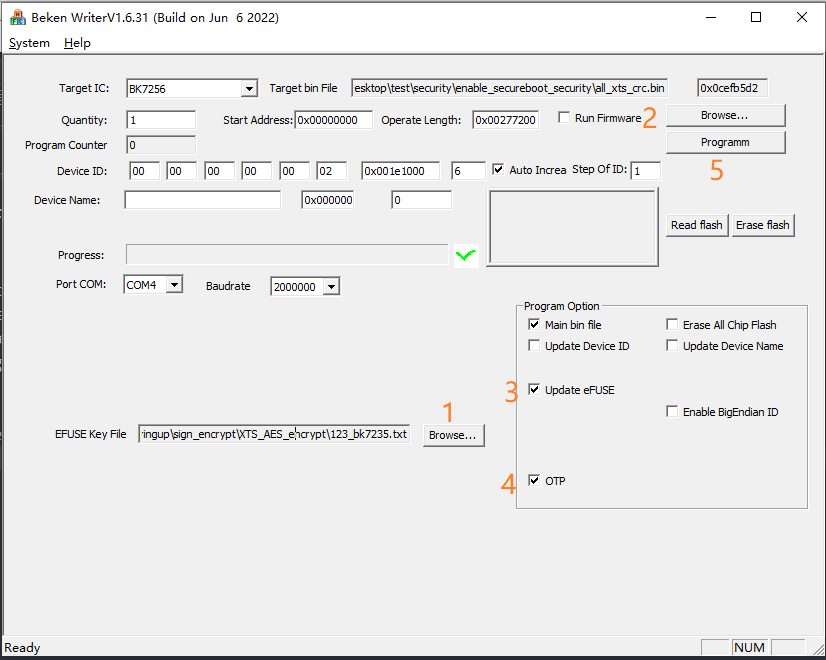Screen dimensions: 826x660
Task: Enable BigEndian ID checkbox
Action: pos(673,412)
